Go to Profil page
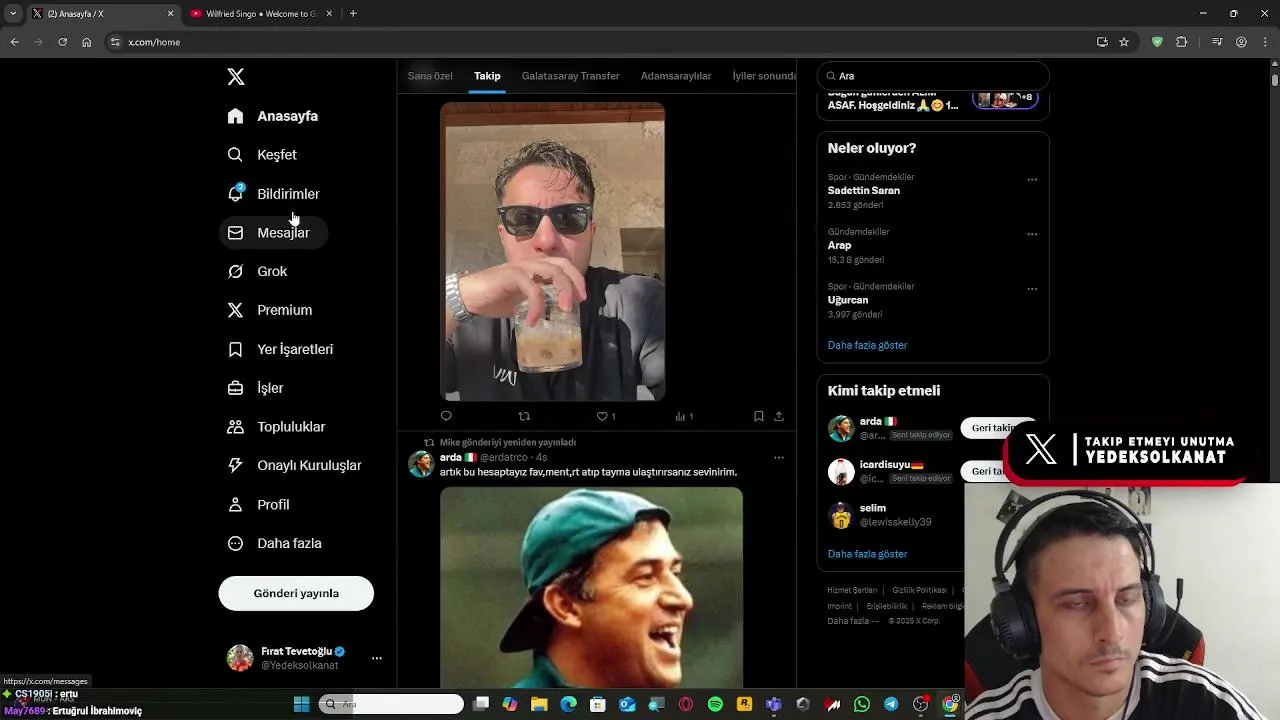The width and height of the screenshot is (1280, 720). (258, 505)
